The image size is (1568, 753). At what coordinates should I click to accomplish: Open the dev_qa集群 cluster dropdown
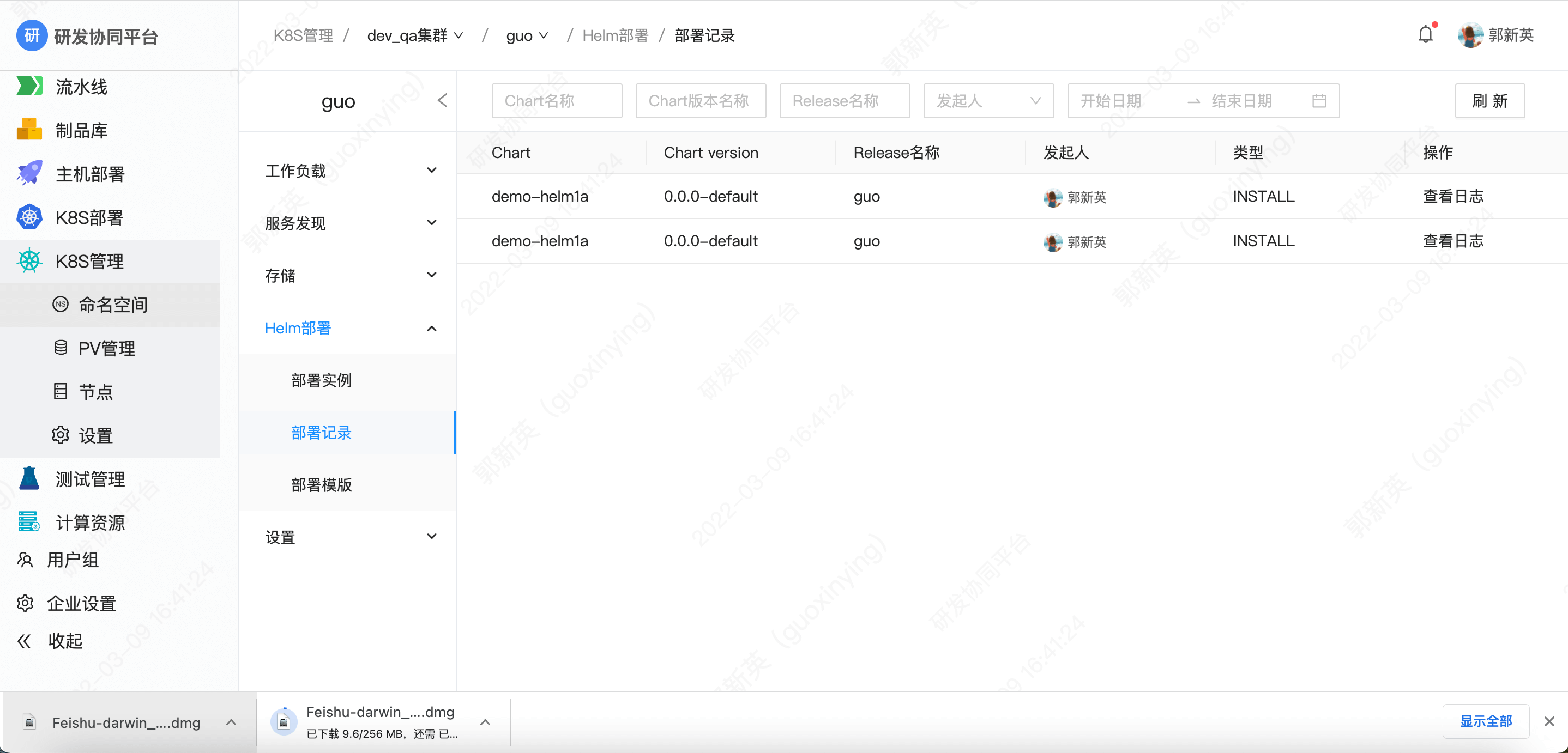point(415,36)
